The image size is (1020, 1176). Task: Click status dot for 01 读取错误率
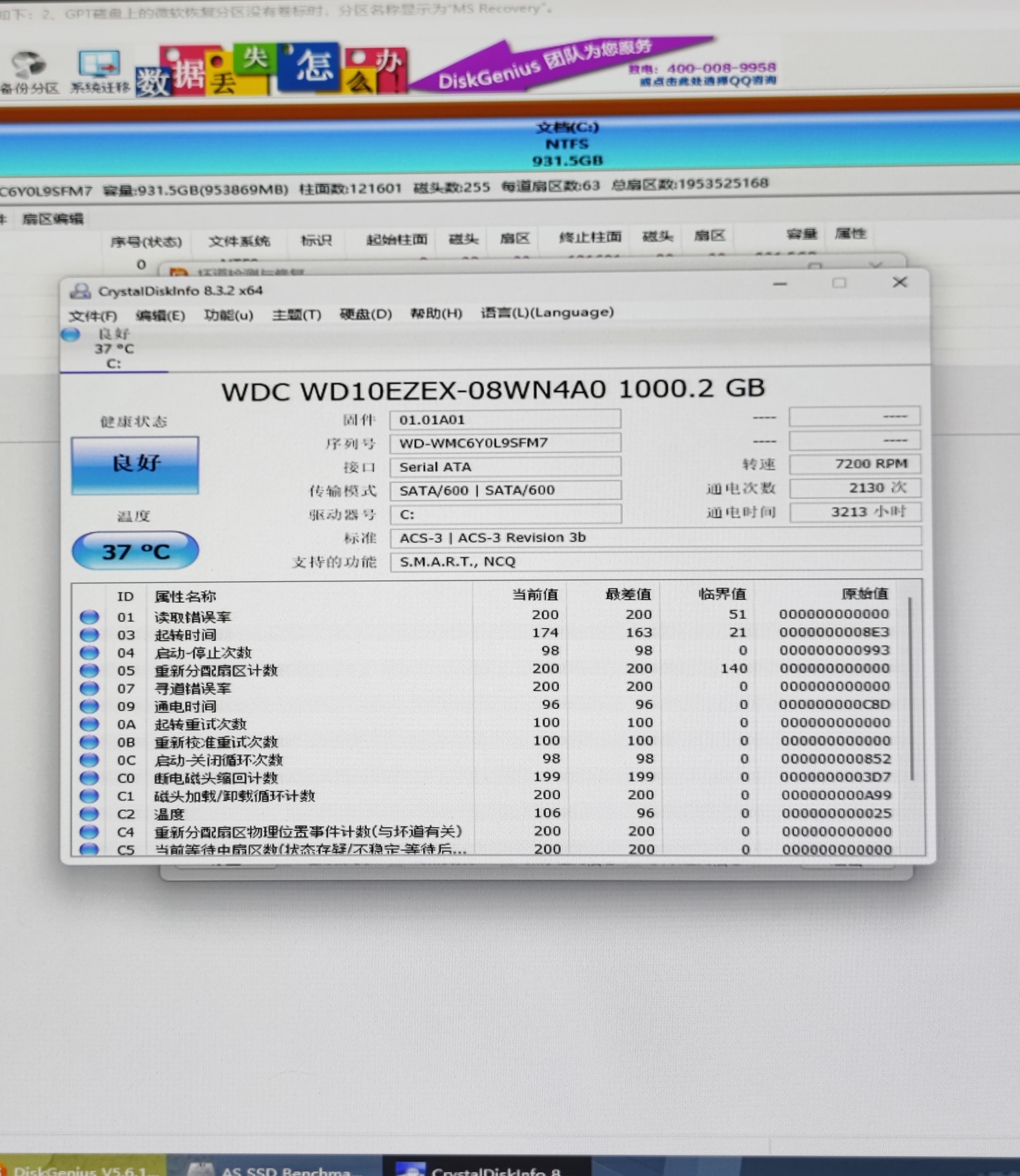click(90, 617)
